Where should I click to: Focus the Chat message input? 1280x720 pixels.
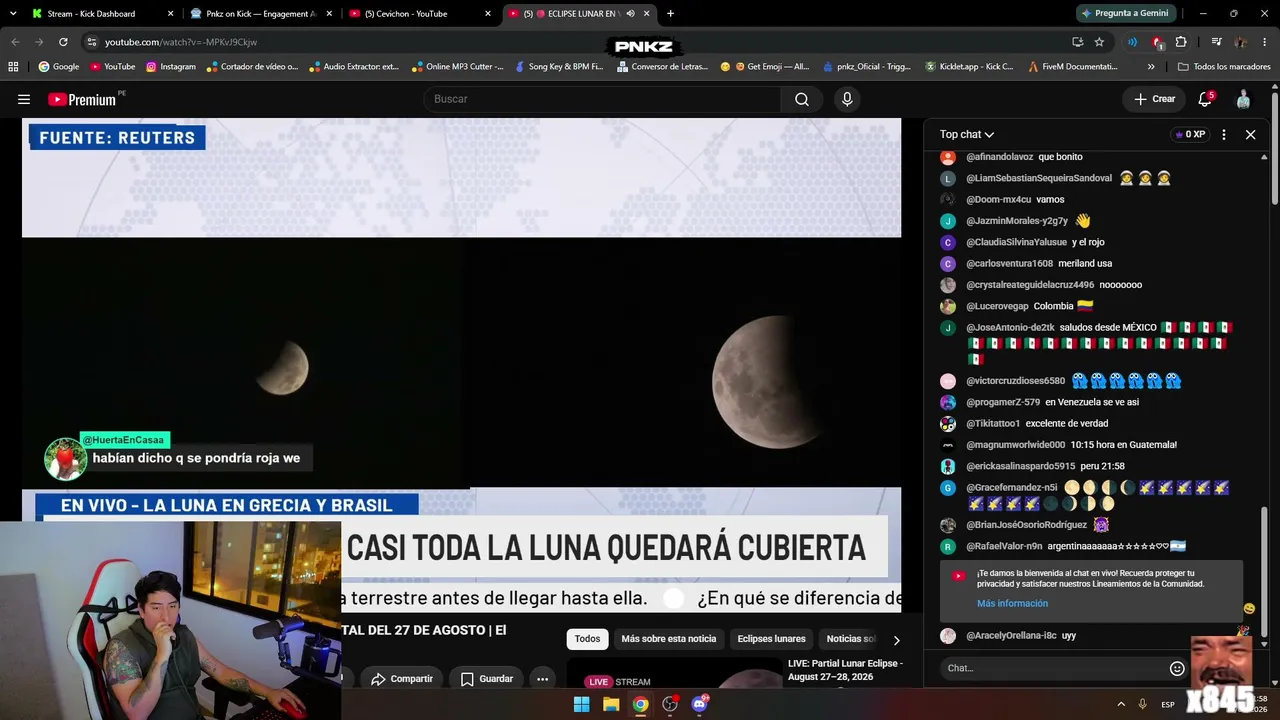[1053, 668]
